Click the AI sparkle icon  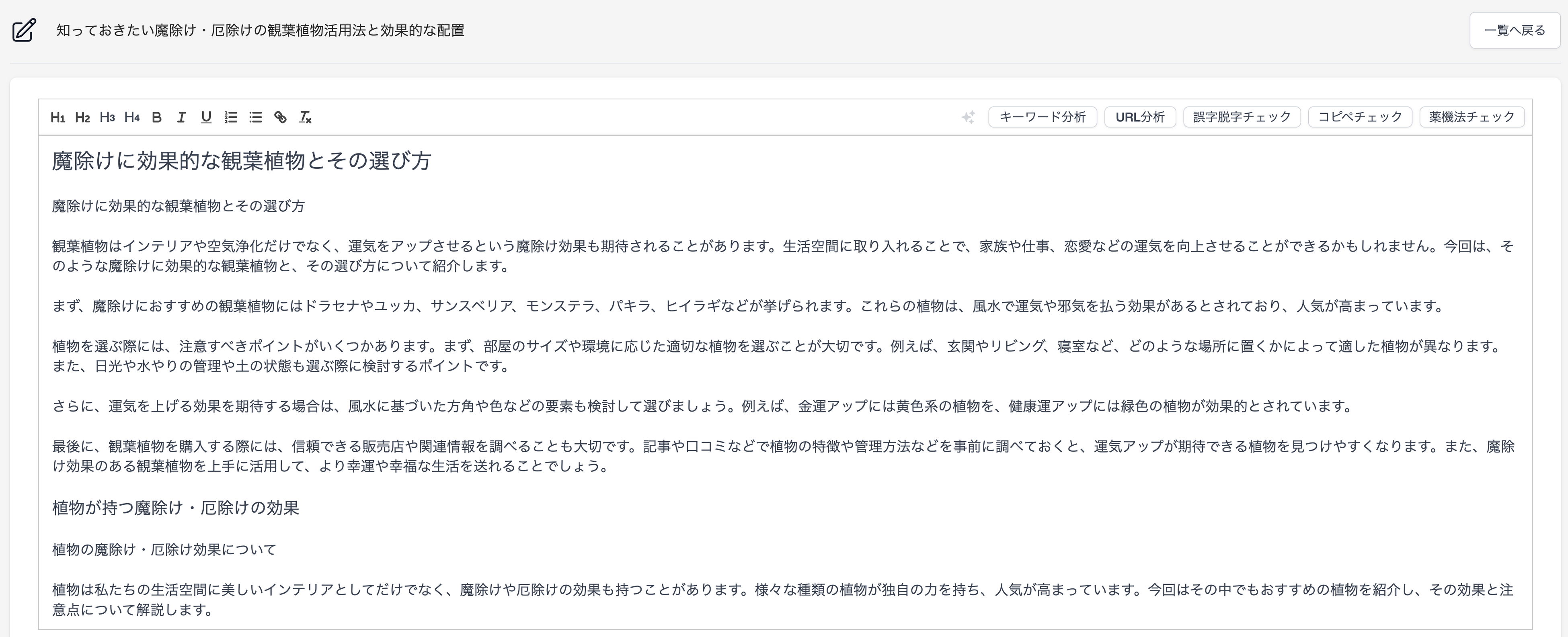coord(968,117)
